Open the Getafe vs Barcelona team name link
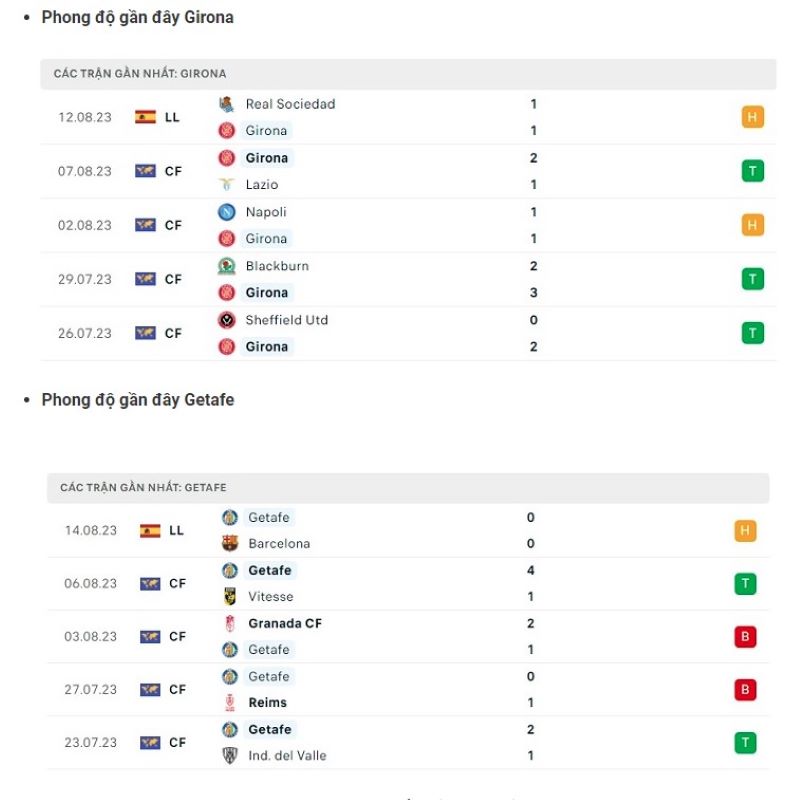Viewport: 800px width, 800px height. pyautogui.click(x=269, y=518)
